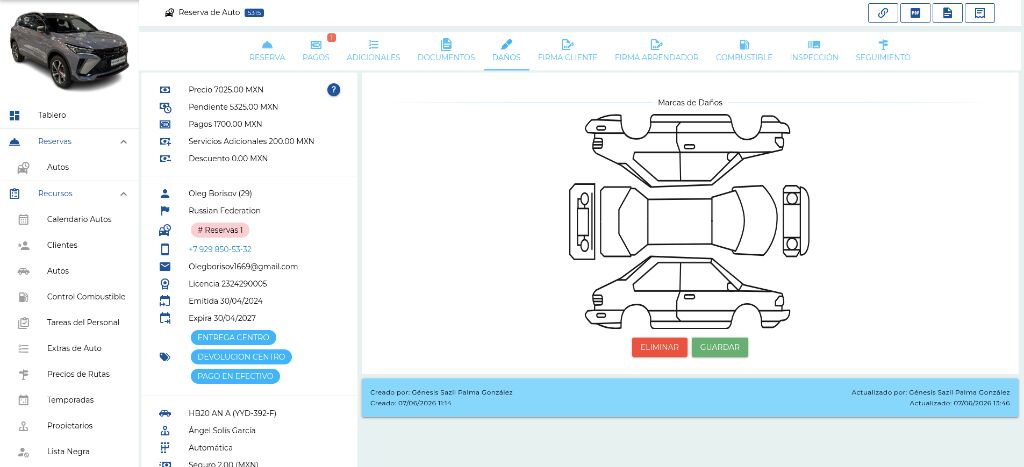Click the Descuento 0.00 MXN text
1024x467 pixels.
tap(228, 158)
